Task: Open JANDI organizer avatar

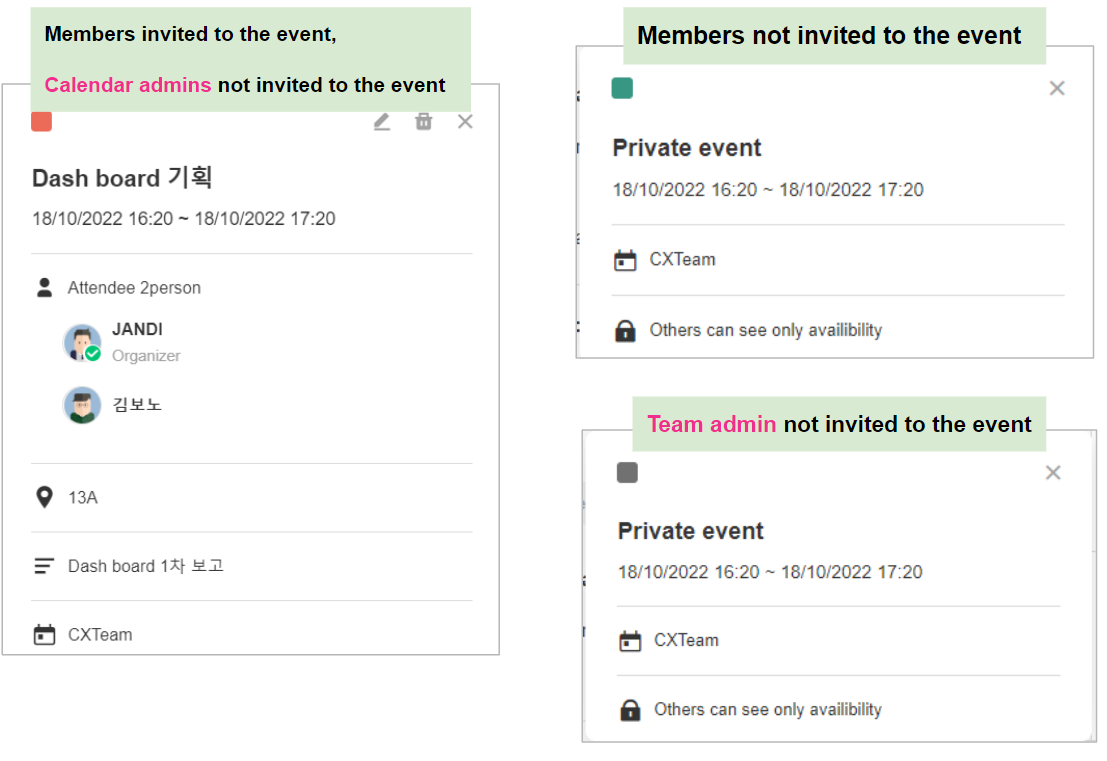Action: point(82,342)
